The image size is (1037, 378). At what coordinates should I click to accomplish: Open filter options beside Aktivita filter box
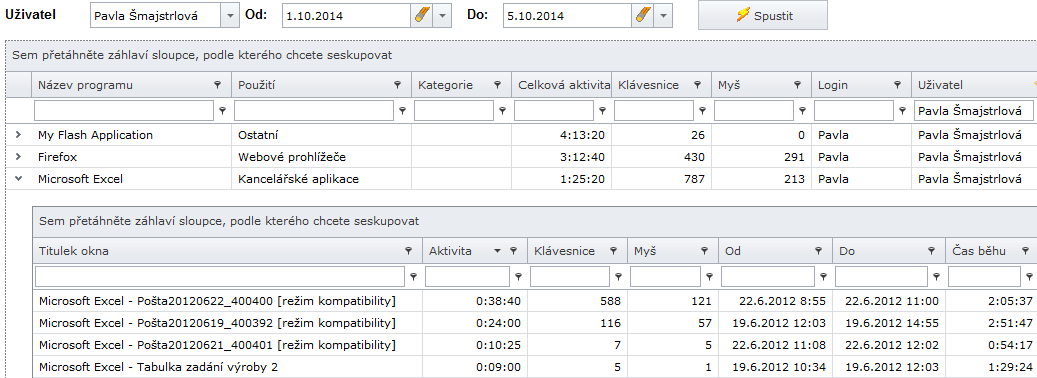(518, 276)
